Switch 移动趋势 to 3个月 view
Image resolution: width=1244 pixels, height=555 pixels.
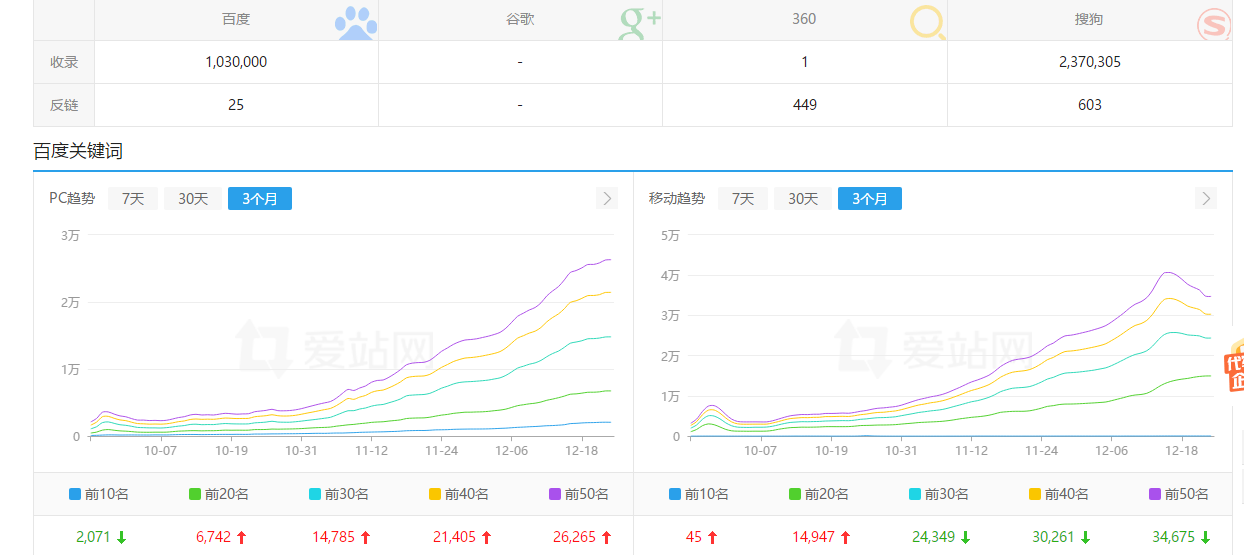tap(870, 198)
